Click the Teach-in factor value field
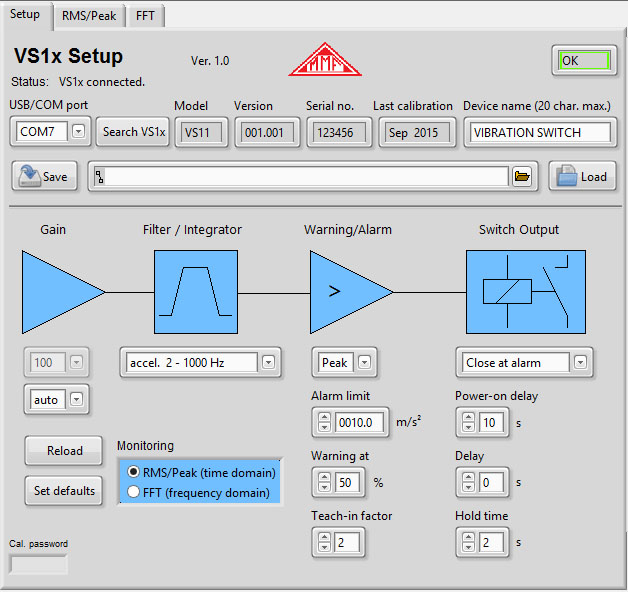This screenshot has width=628, height=592. click(x=347, y=542)
